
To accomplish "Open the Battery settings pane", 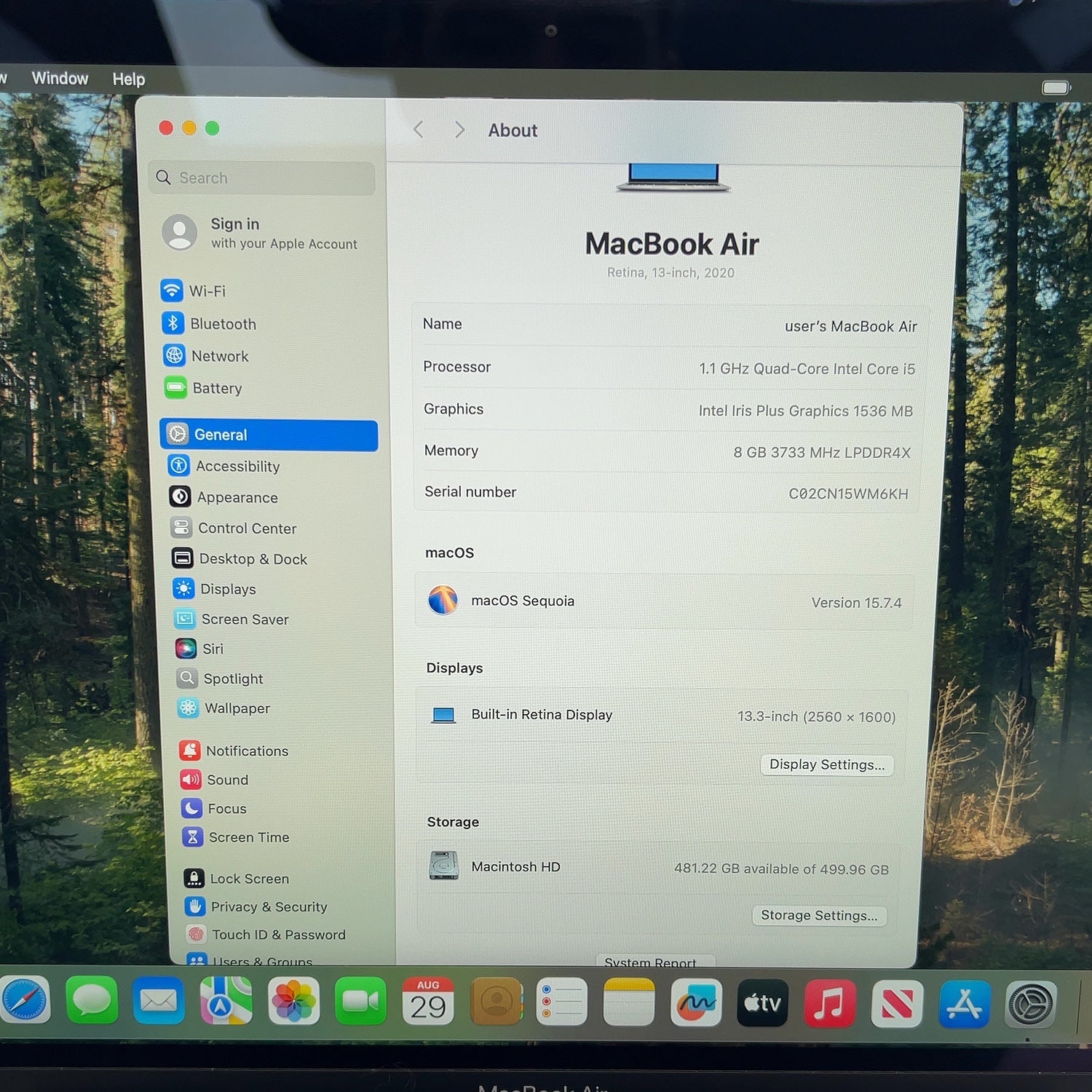I will 203,388.
